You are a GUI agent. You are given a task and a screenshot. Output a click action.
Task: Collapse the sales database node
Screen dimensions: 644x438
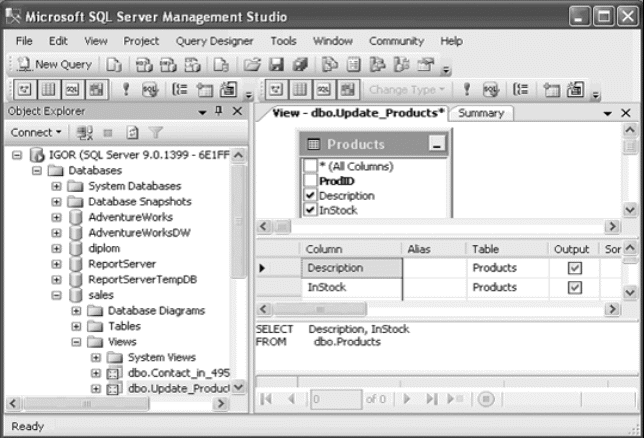(56, 295)
